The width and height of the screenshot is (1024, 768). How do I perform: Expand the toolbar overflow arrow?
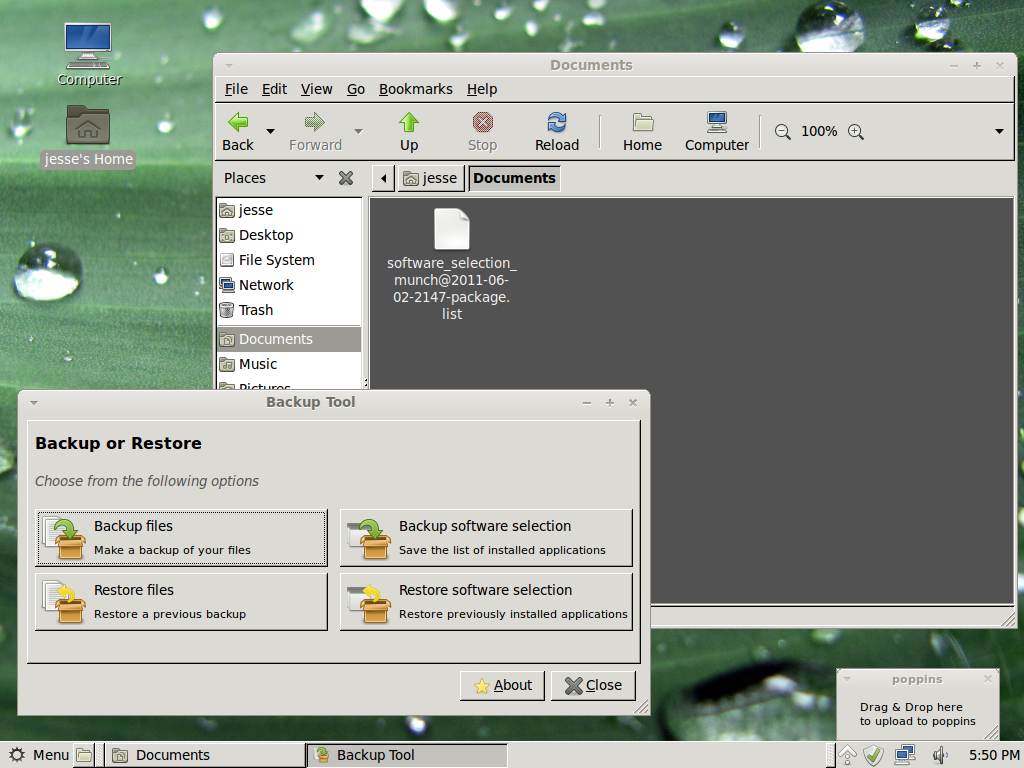point(999,131)
